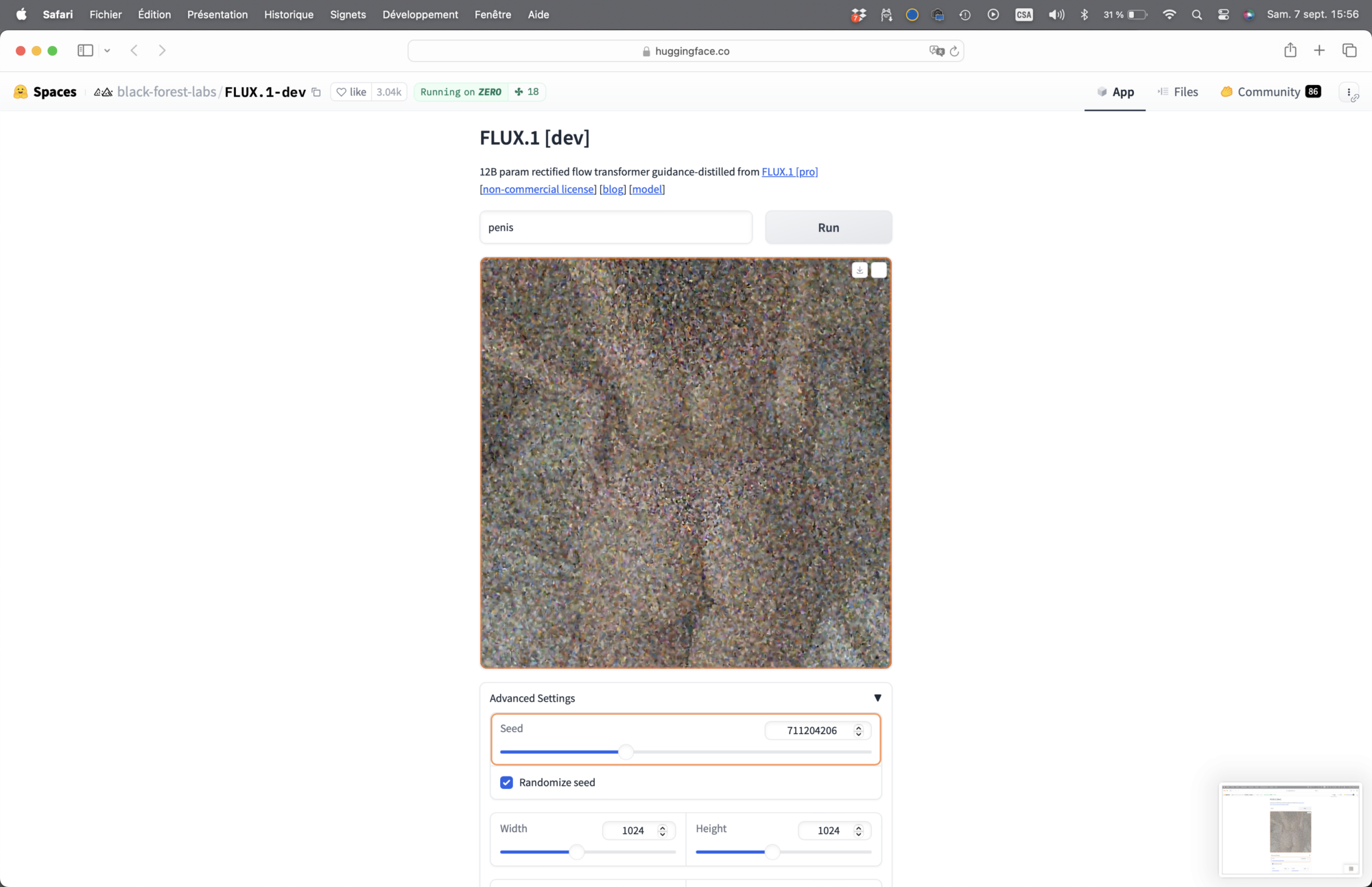The image size is (1372, 887).
Task: Toggle Safari sidebar icon
Action: pyautogui.click(x=85, y=50)
